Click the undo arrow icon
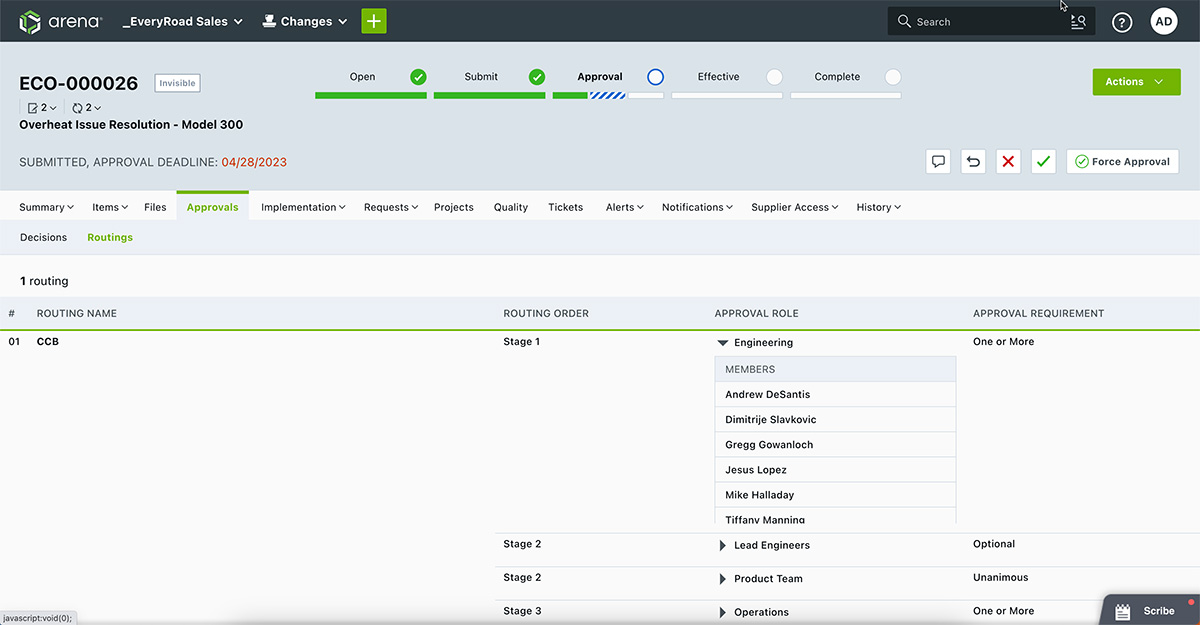The image size is (1200, 625). pos(973,162)
